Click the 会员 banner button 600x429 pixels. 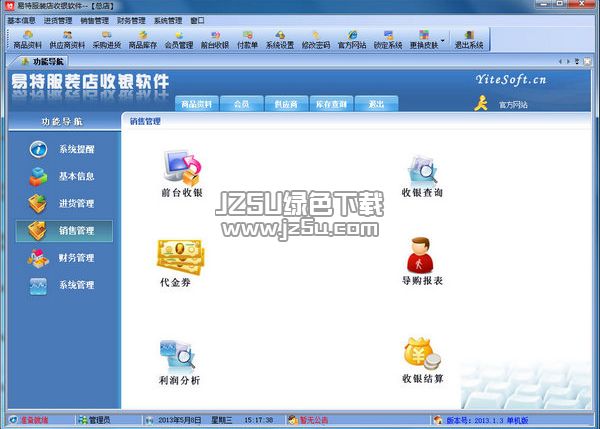(241, 104)
